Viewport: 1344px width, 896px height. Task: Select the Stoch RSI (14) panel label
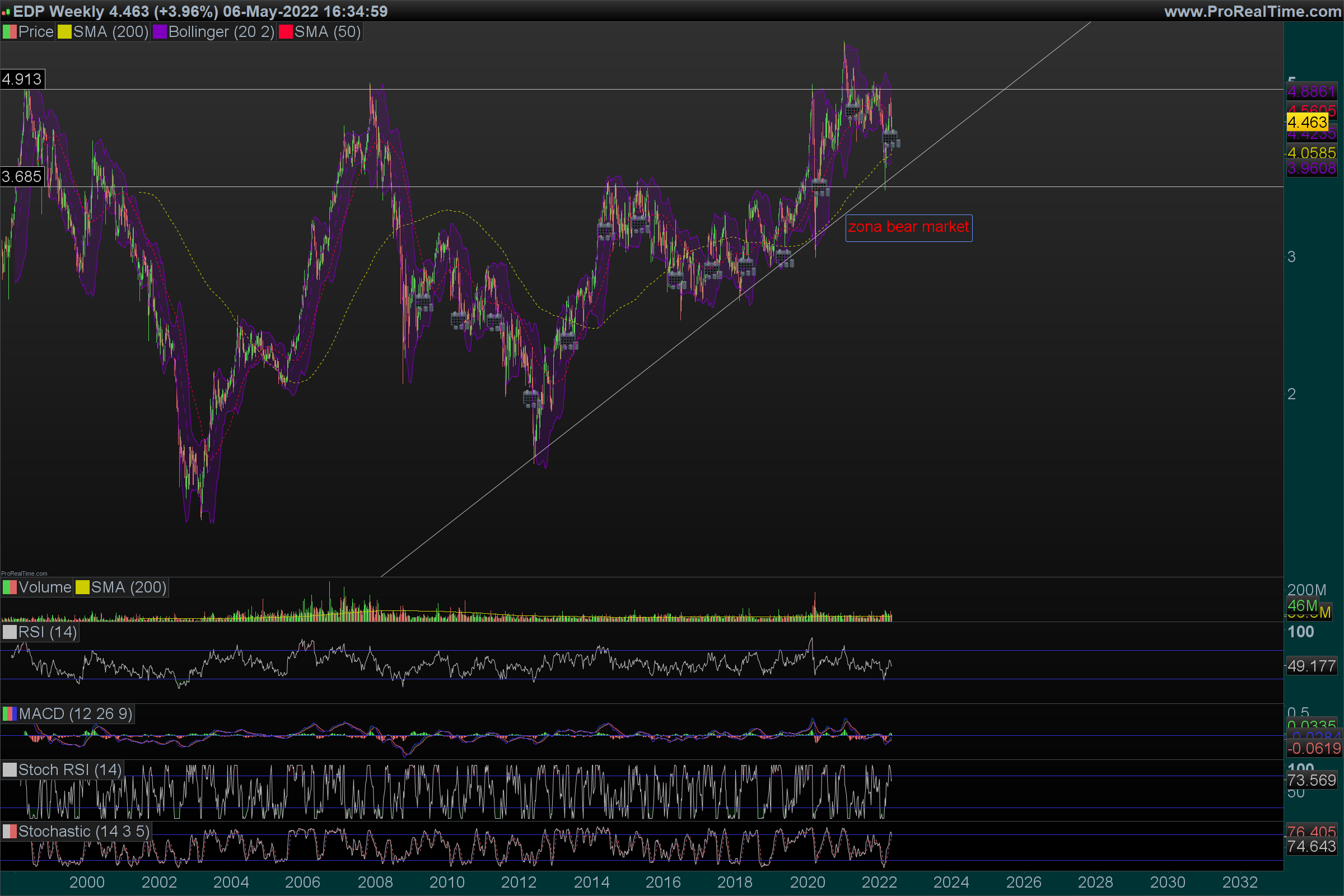point(69,769)
